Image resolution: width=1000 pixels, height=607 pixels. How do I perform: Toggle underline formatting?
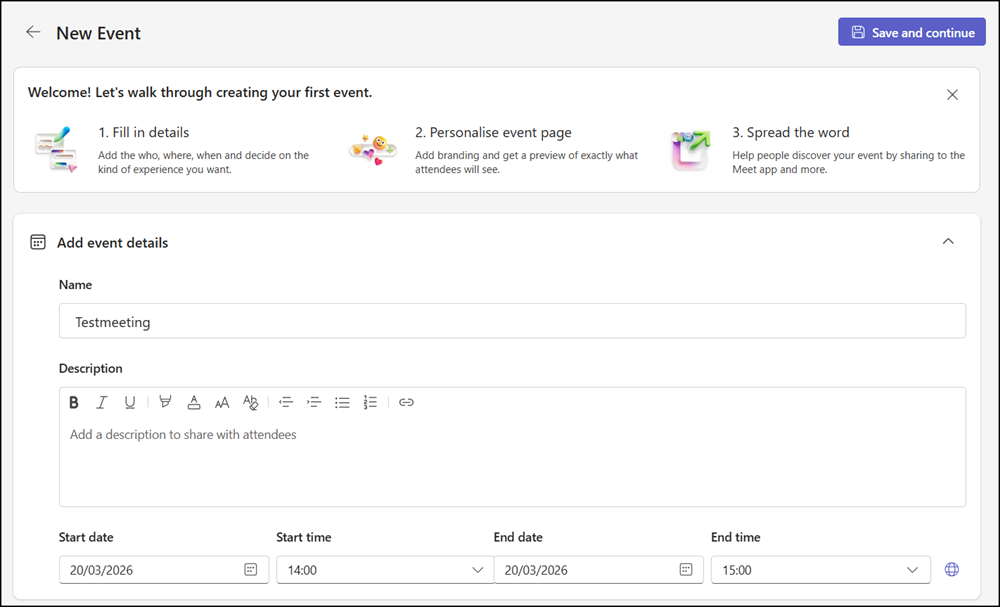130,402
